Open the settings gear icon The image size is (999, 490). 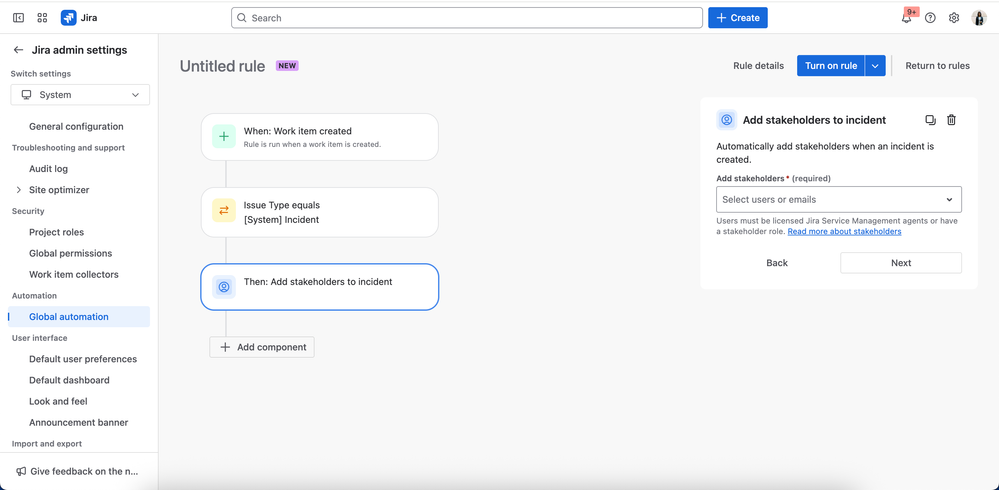pyautogui.click(x=954, y=18)
